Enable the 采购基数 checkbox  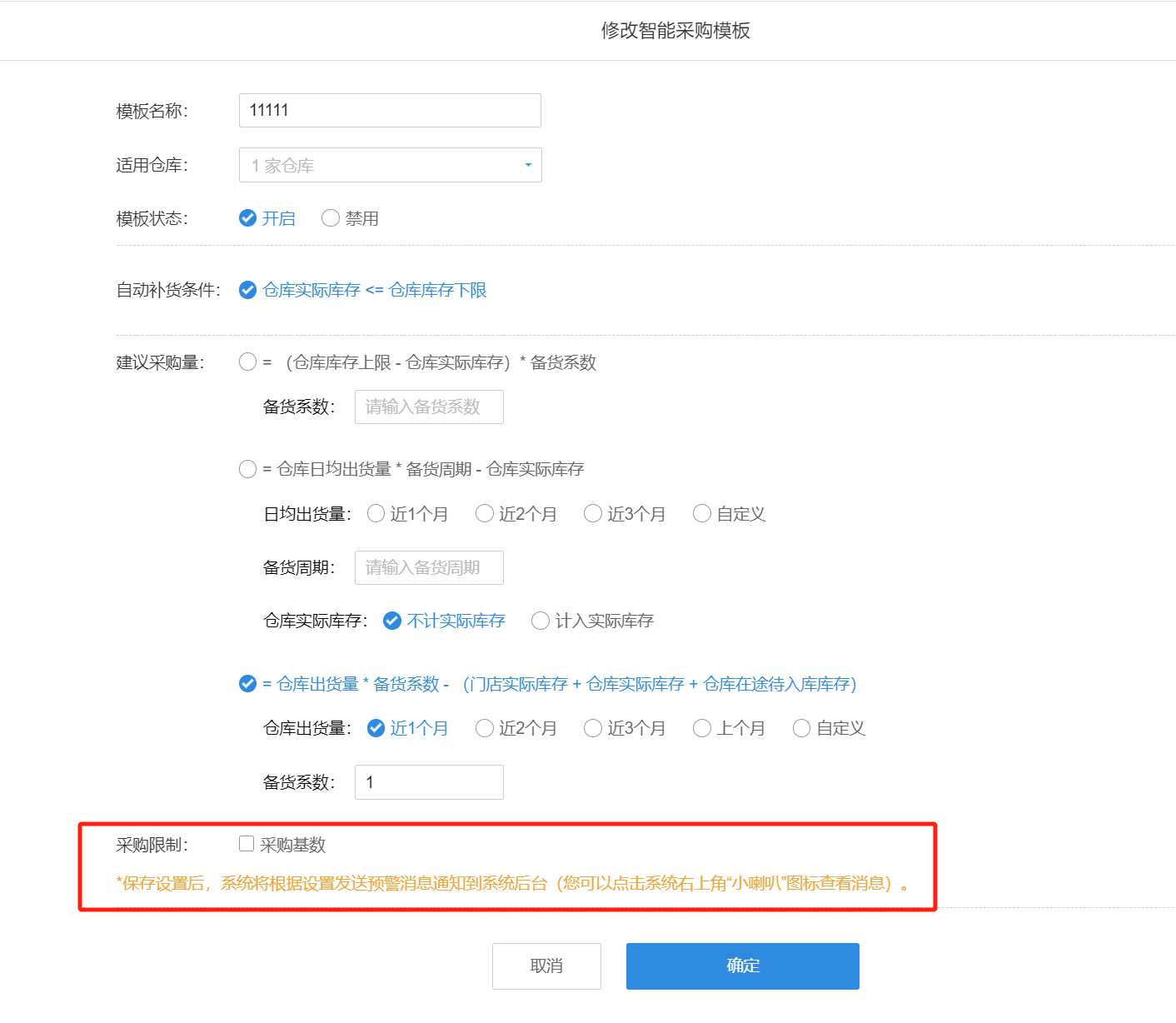pos(247,844)
